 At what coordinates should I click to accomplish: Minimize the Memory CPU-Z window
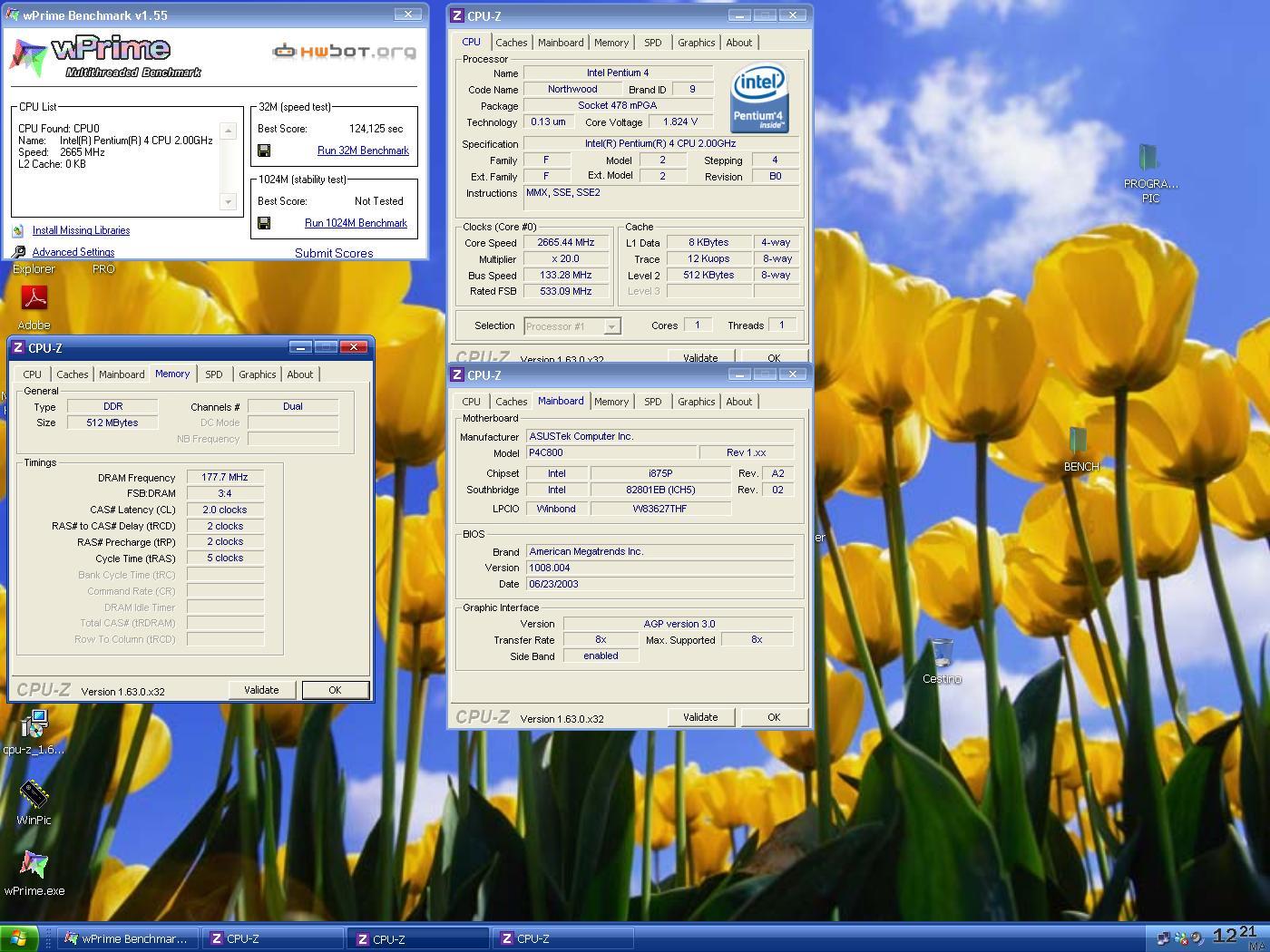[x=300, y=347]
